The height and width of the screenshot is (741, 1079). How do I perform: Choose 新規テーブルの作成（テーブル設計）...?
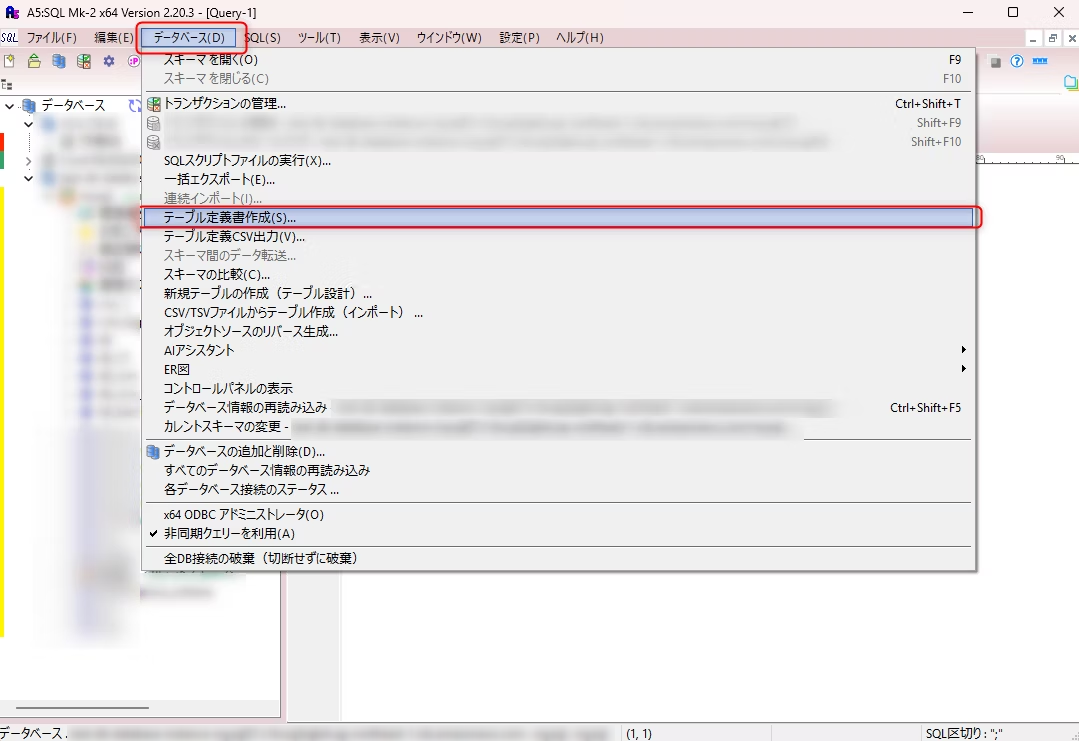(559, 294)
